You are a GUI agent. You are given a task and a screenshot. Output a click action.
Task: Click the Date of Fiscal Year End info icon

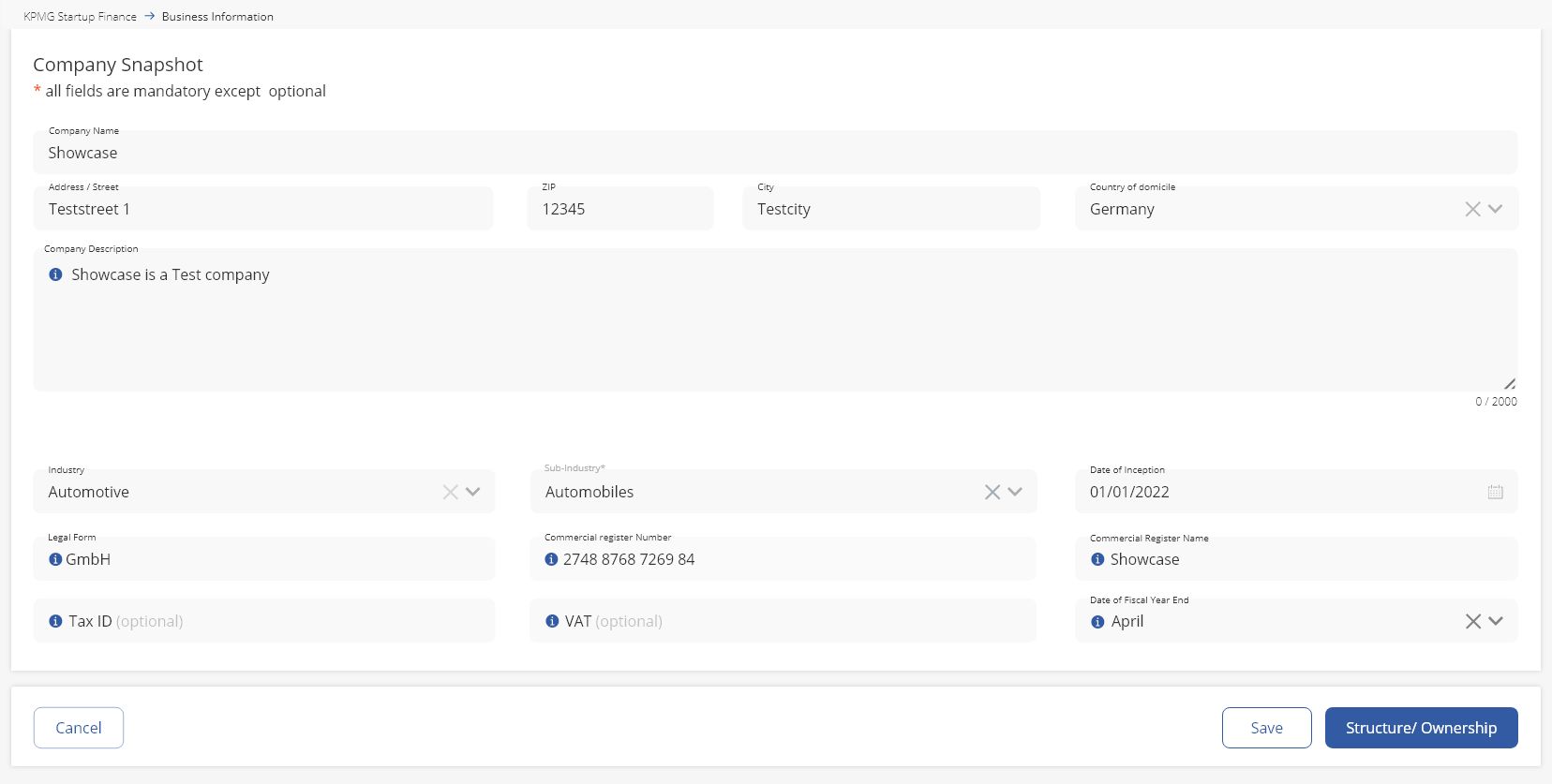[x=1097, y=621]
